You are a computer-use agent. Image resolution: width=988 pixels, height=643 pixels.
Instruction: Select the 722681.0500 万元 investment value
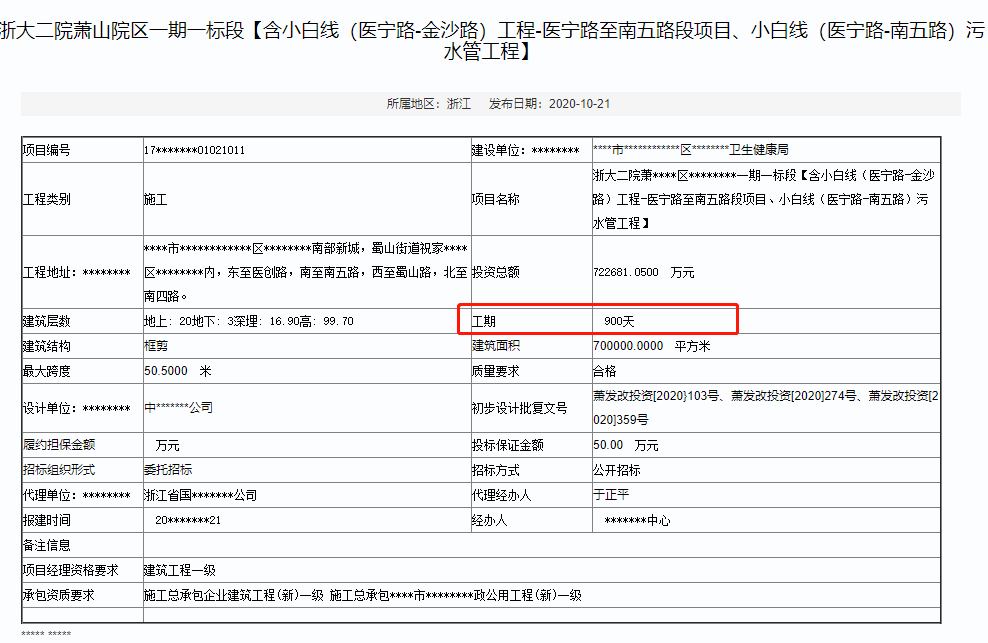[x=643, y=272]
